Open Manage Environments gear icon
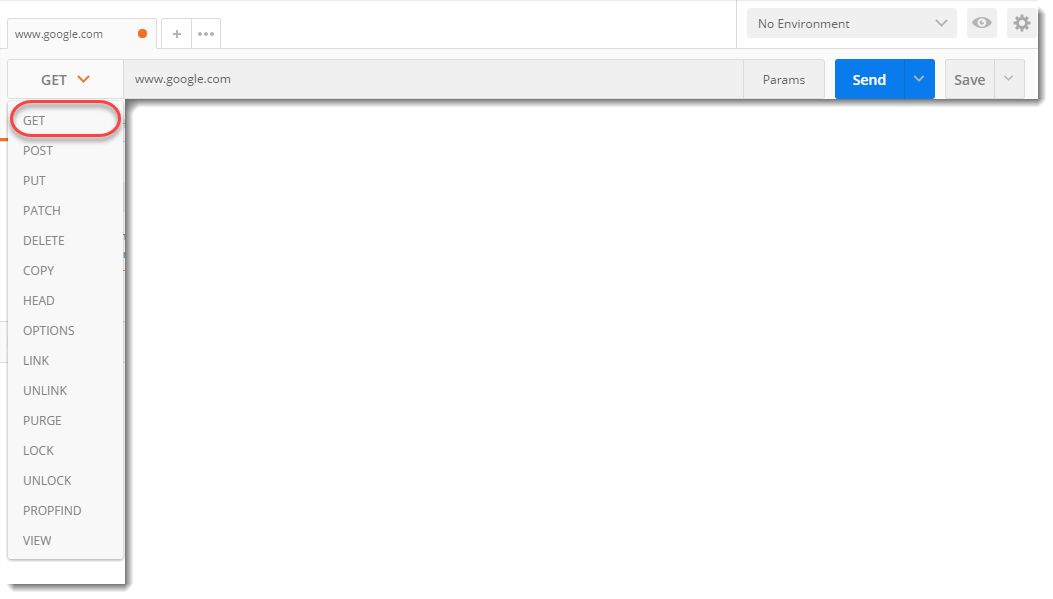This screenshot has height=599, width=1053. [1021, 24]
